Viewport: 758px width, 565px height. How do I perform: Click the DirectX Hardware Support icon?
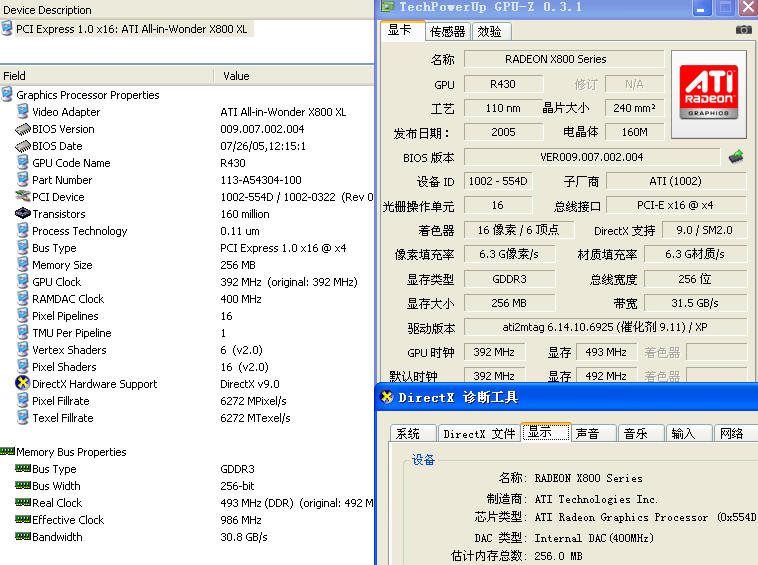[x=22, y=383]
